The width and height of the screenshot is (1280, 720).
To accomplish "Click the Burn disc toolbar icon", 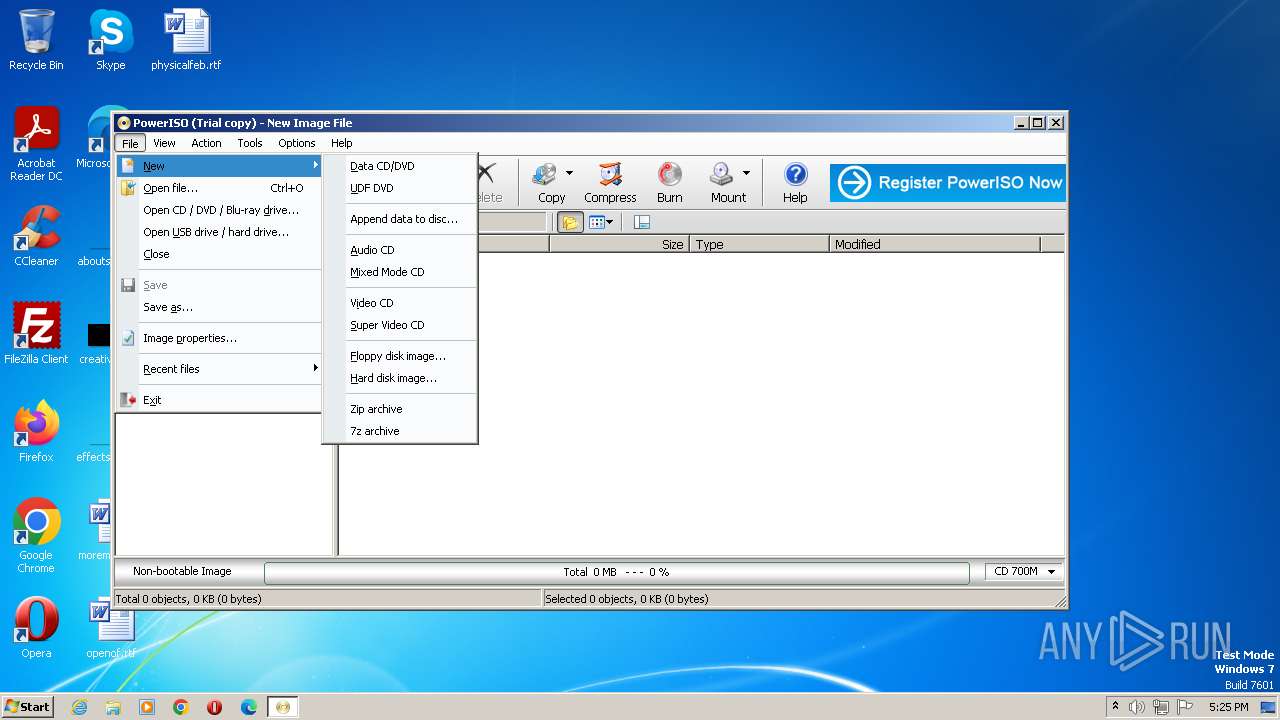I will coord(670,183).
